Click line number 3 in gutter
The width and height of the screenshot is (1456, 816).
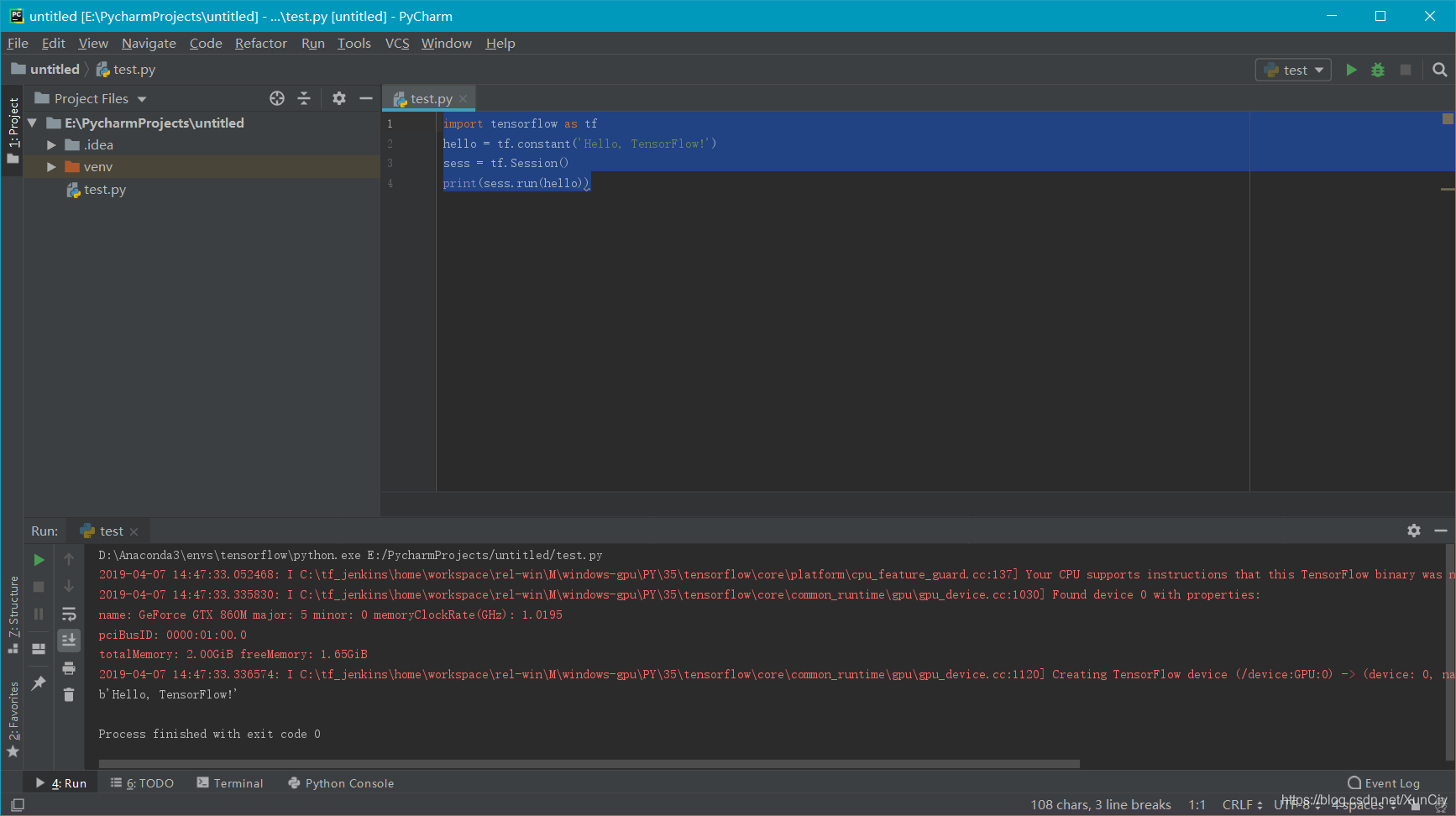pos(390,163)
